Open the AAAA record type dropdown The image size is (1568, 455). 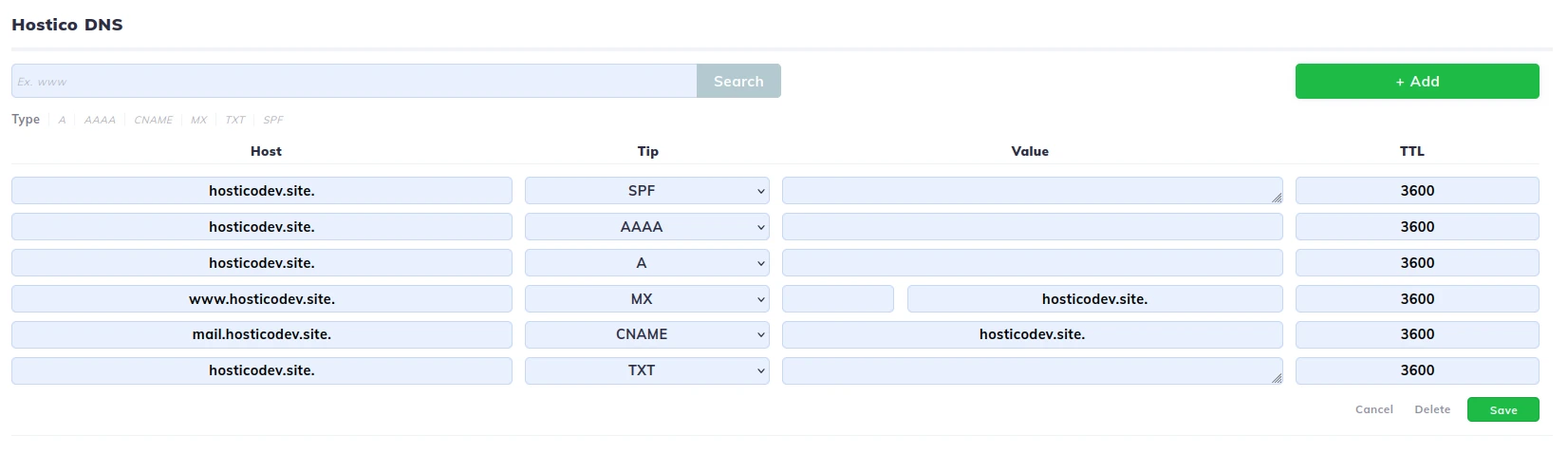pos(646,227)
